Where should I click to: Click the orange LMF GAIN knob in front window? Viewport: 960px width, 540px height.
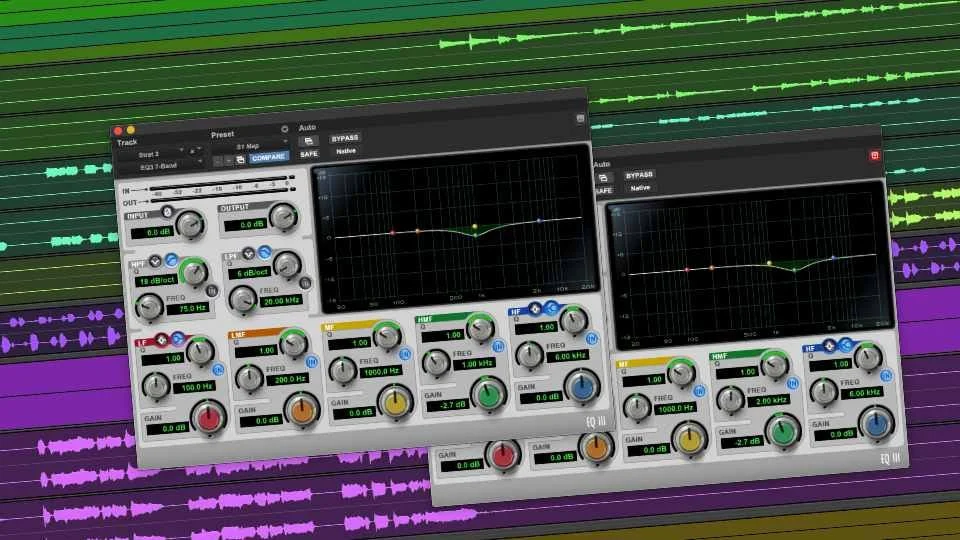pyautogui.click(x=302, y=411)
